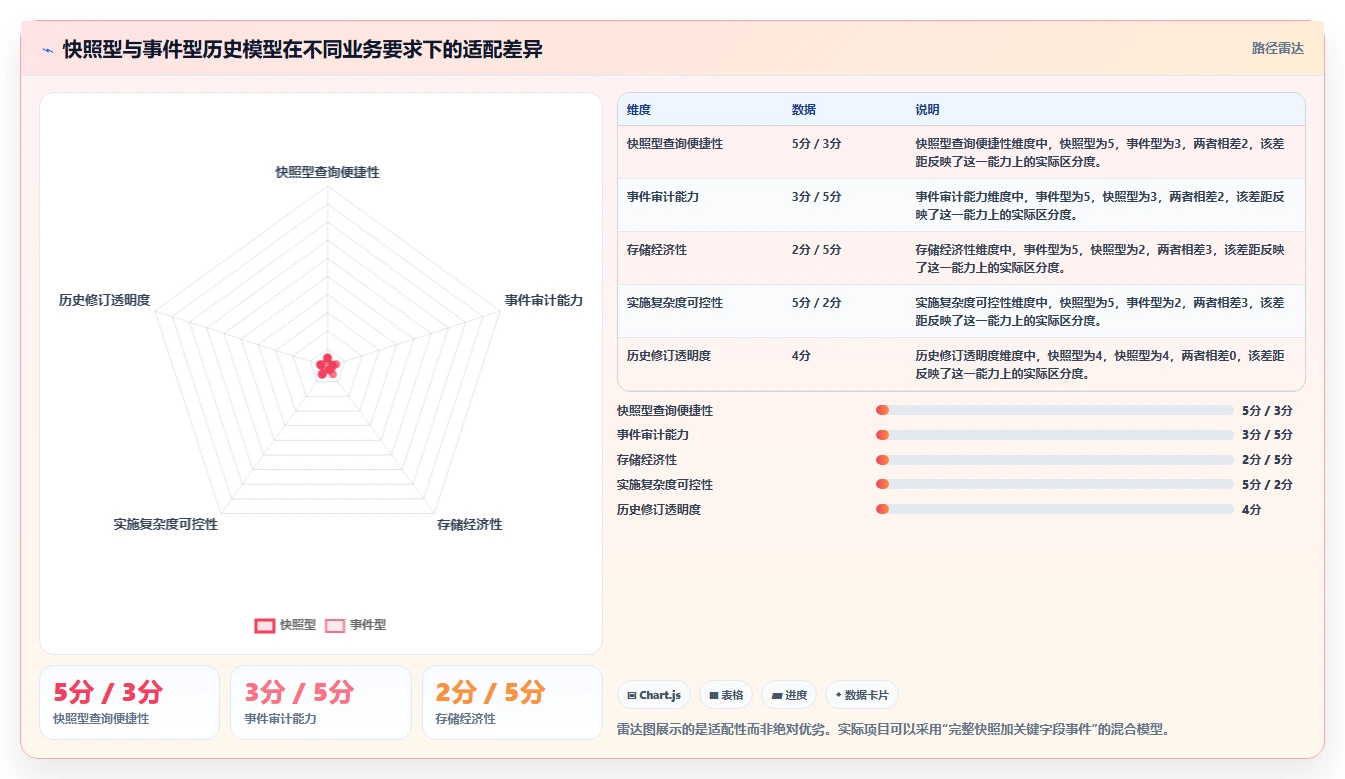Screen dimensions: 1345x779
Task: Select the 快照型查询便捷性 table row name
Action: [675, 144]
